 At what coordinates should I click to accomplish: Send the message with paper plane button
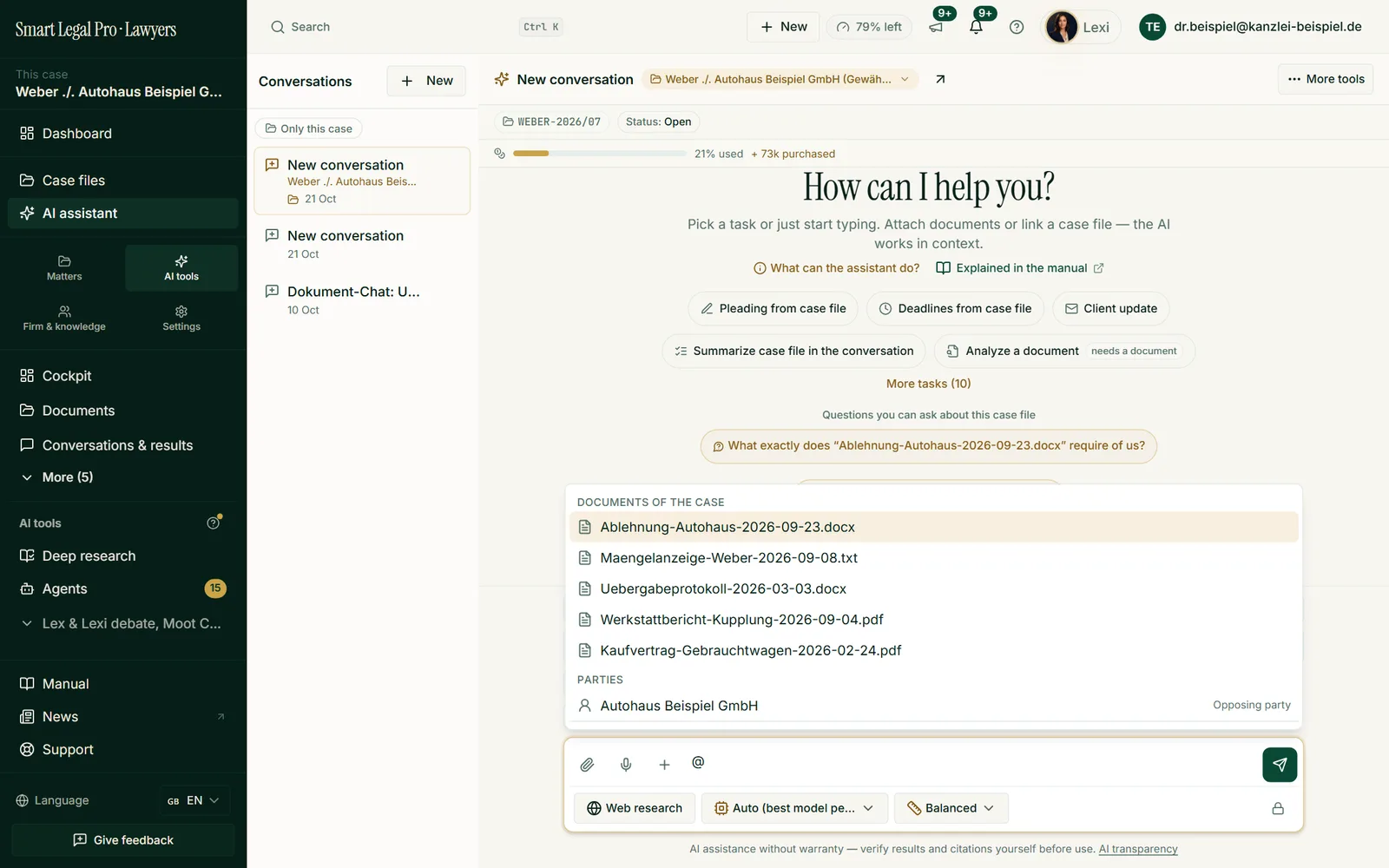pos(1280,765)
